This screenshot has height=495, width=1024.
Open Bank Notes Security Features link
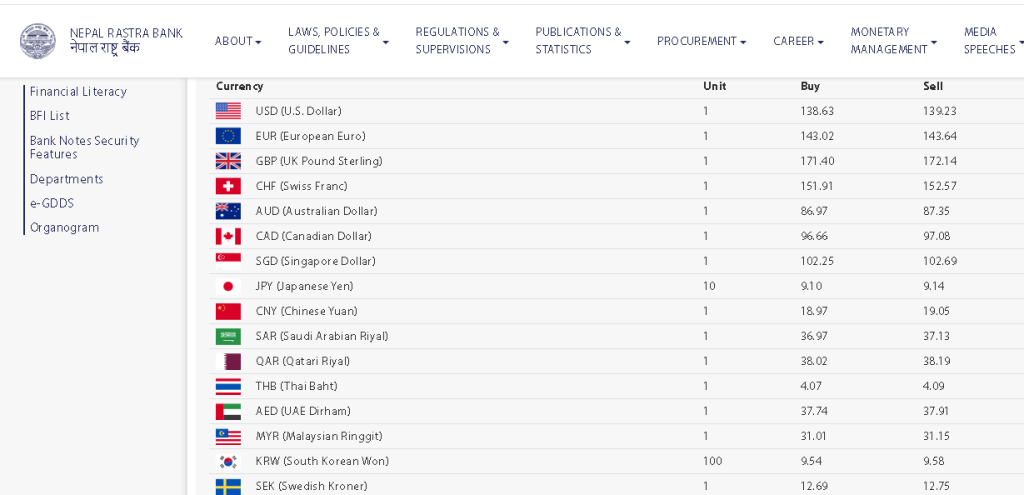84,147
